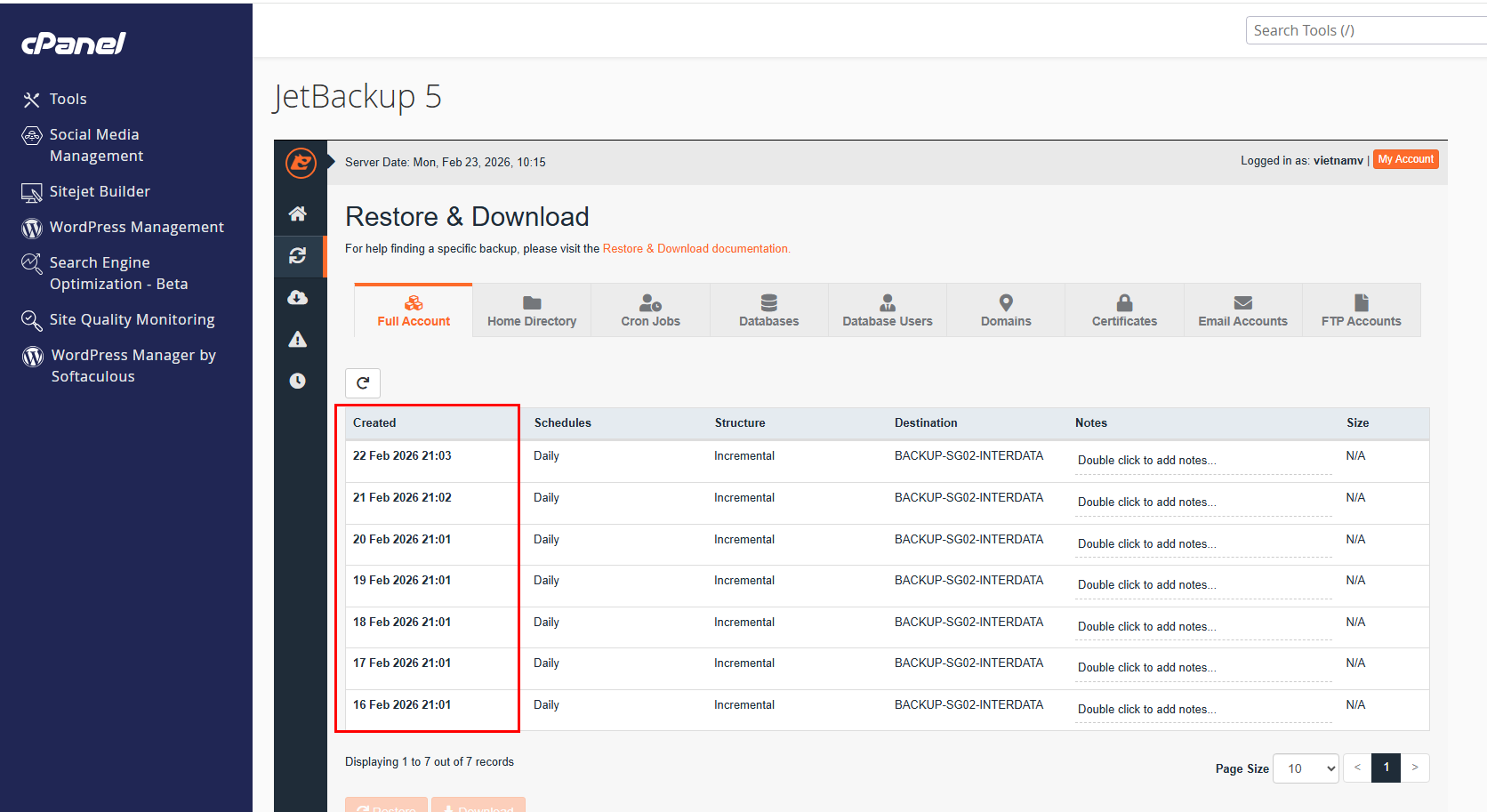Click the Sitejet Builder icon
The image size is (1487, 812).
(32, 192)
